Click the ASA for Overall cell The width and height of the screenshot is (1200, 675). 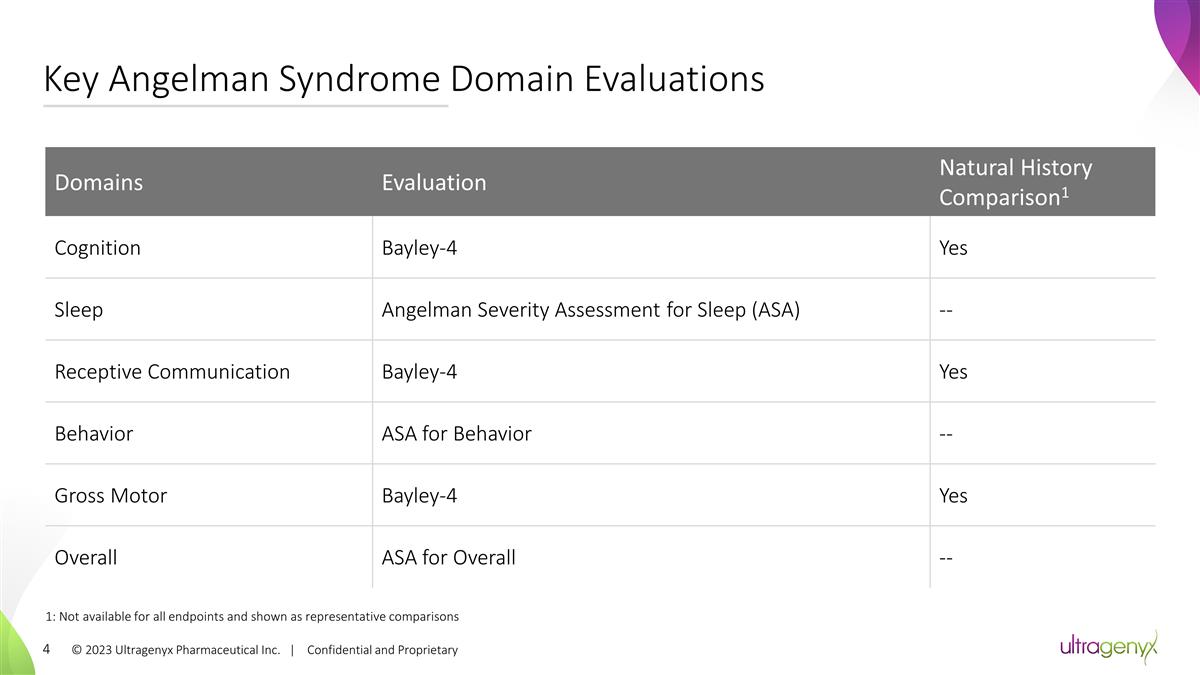pos(448,558)
